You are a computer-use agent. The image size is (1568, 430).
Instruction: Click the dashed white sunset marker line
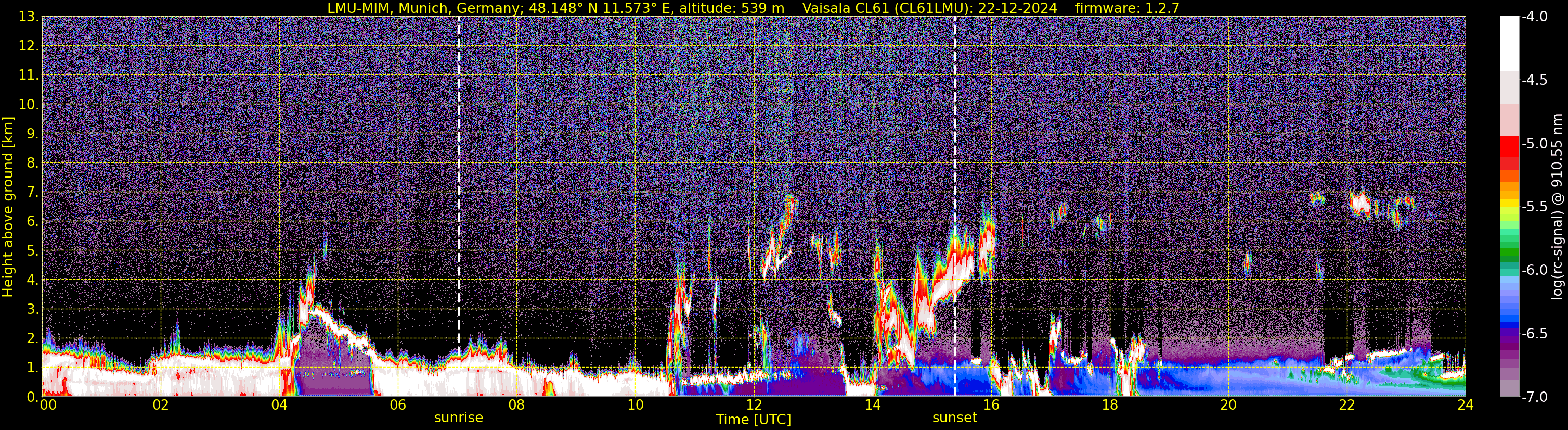click(954, 207)
